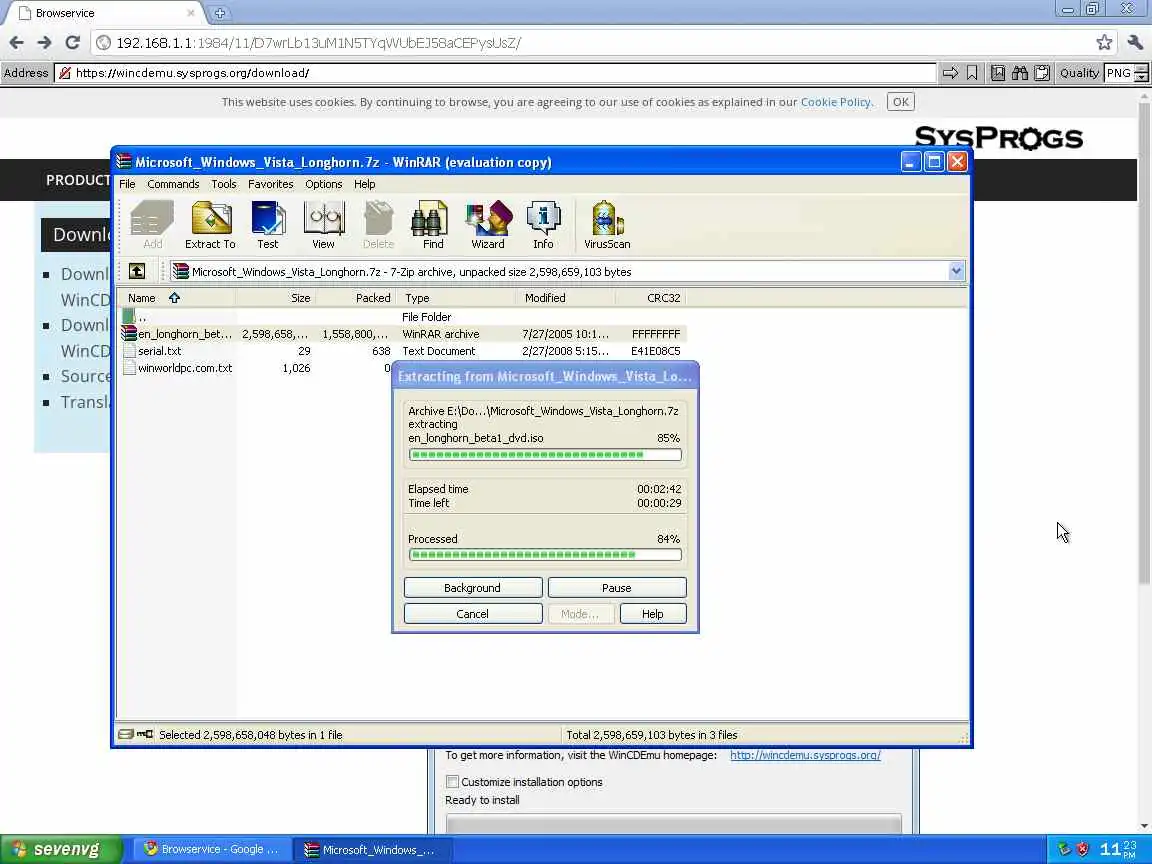
Task: Select the en_longhorn_bet... archive row
Action: tap(403, 334)
